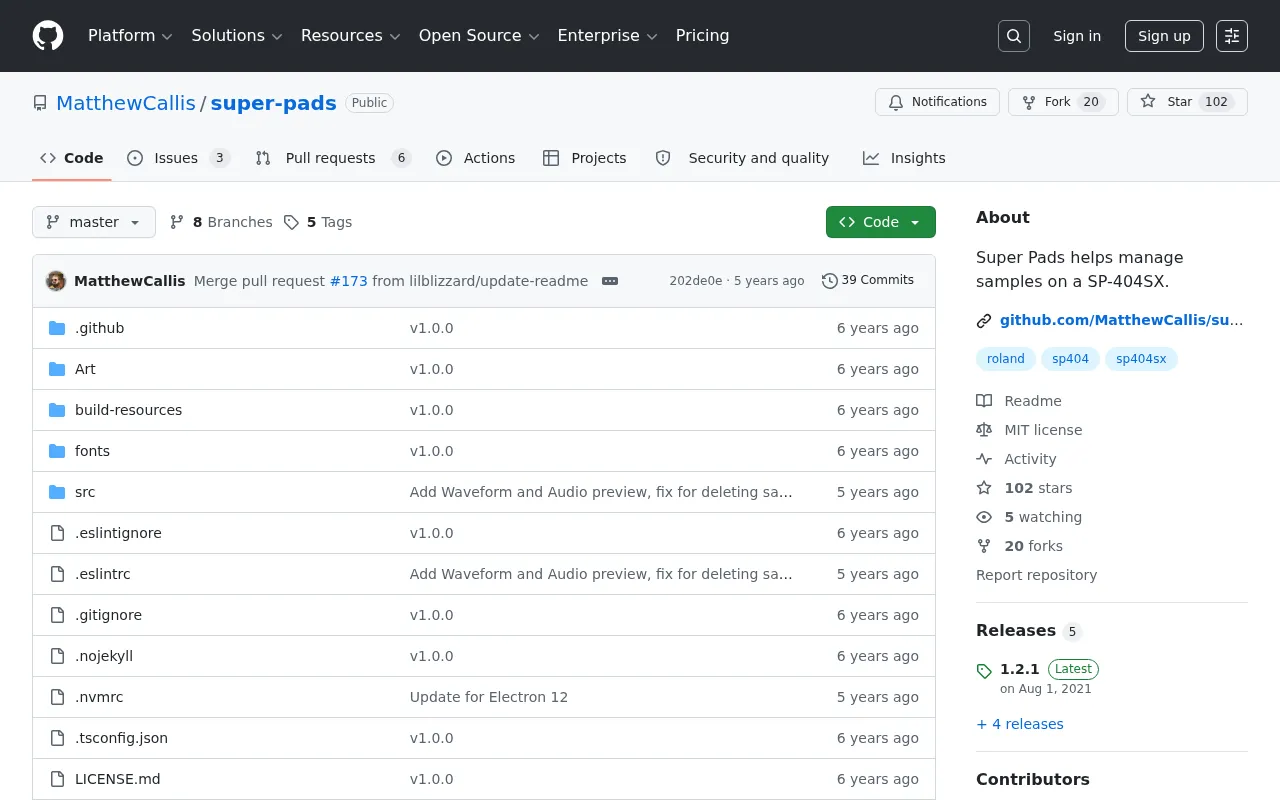Click the tag icon beside release 1.2.1
Image resolution: width=1280 pixels, height=800 pixels.
984,671
